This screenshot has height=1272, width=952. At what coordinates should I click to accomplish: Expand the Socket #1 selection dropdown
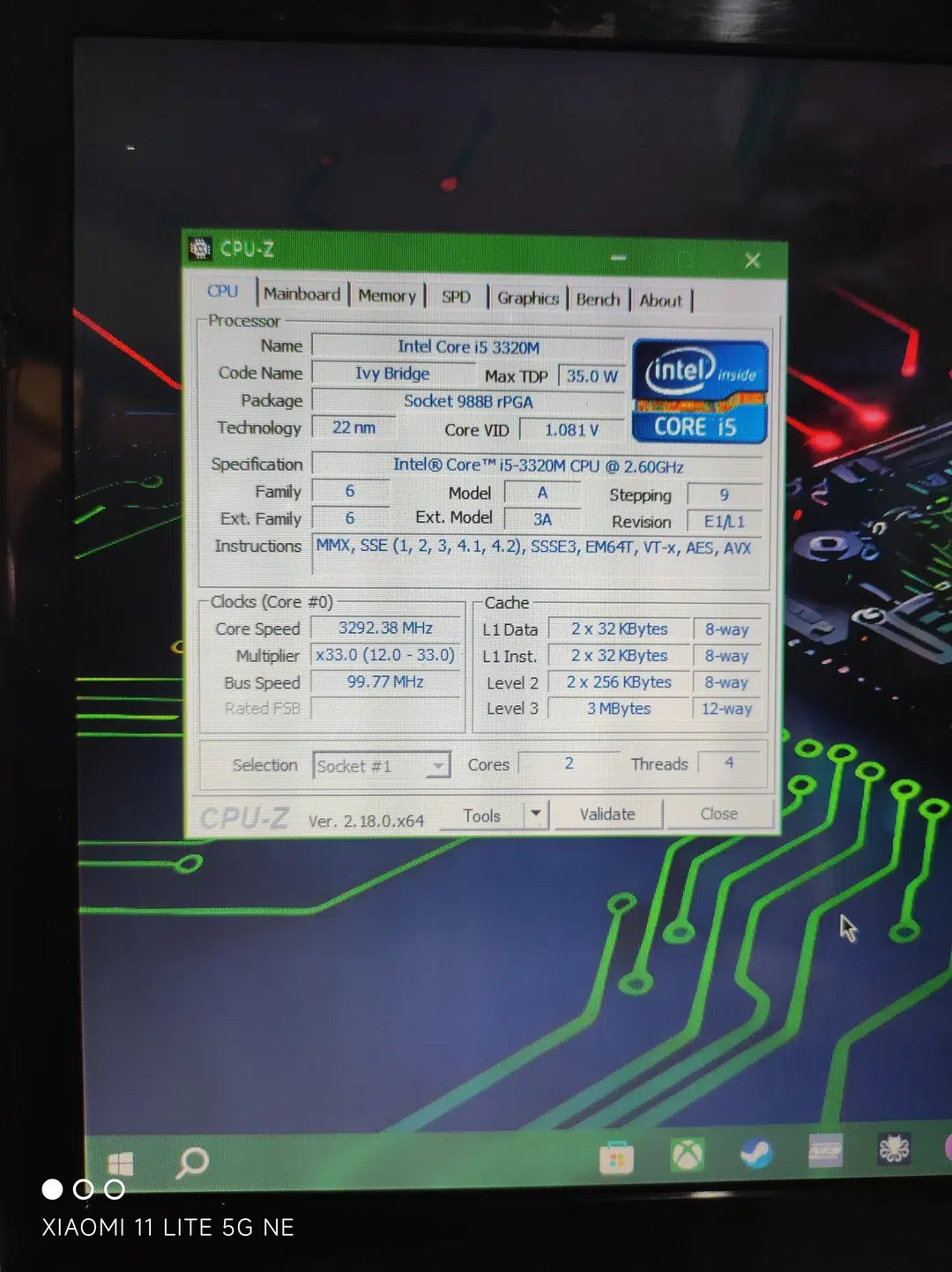[x=437, y=766]
